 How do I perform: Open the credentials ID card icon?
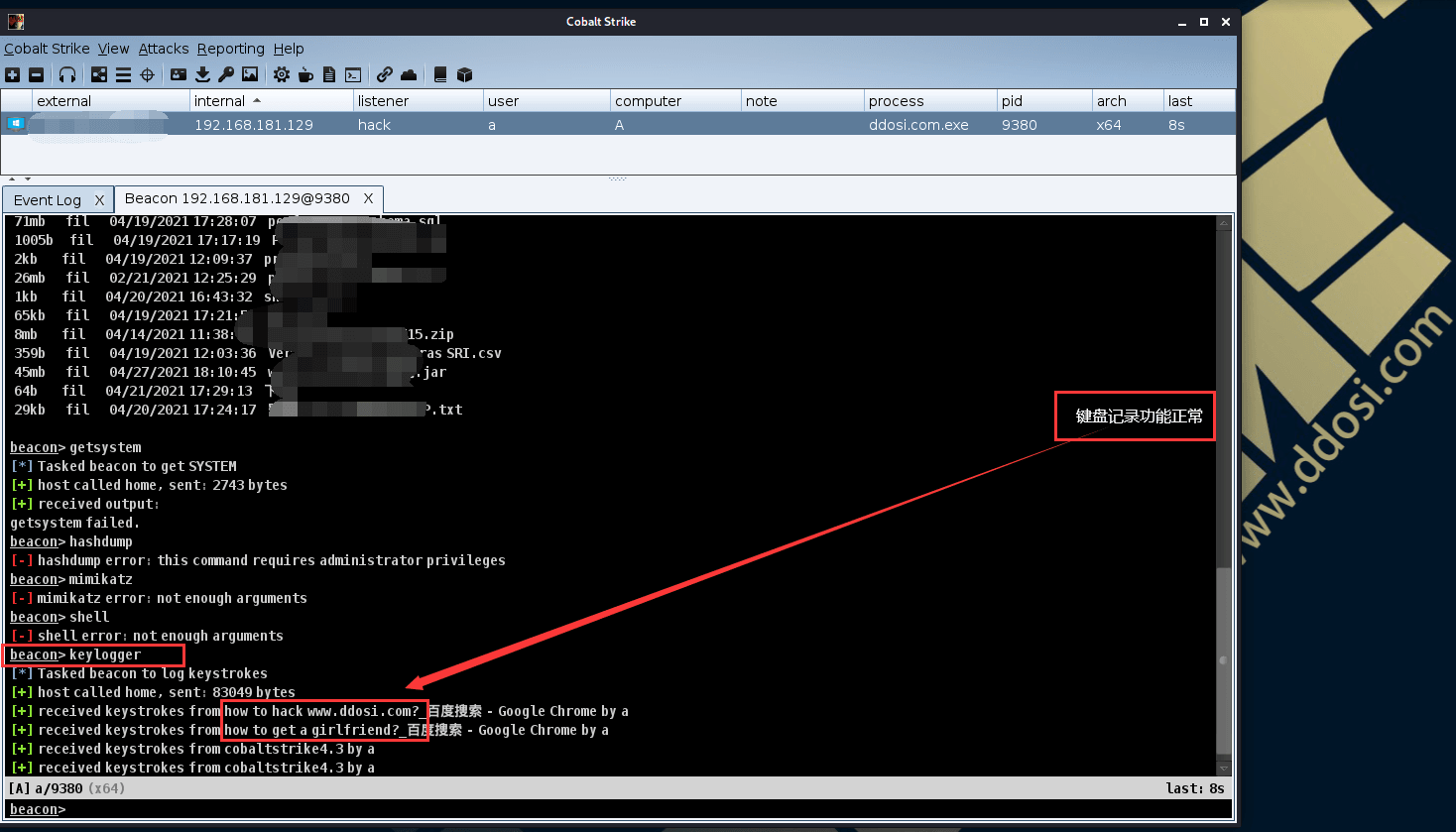[179, 74]
